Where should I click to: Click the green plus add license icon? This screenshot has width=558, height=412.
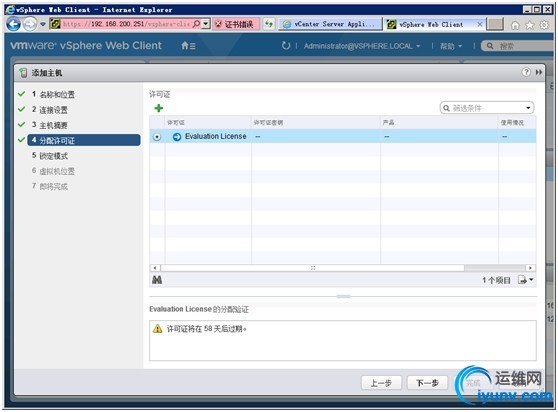pyautogui.click(x=159, y=108)
